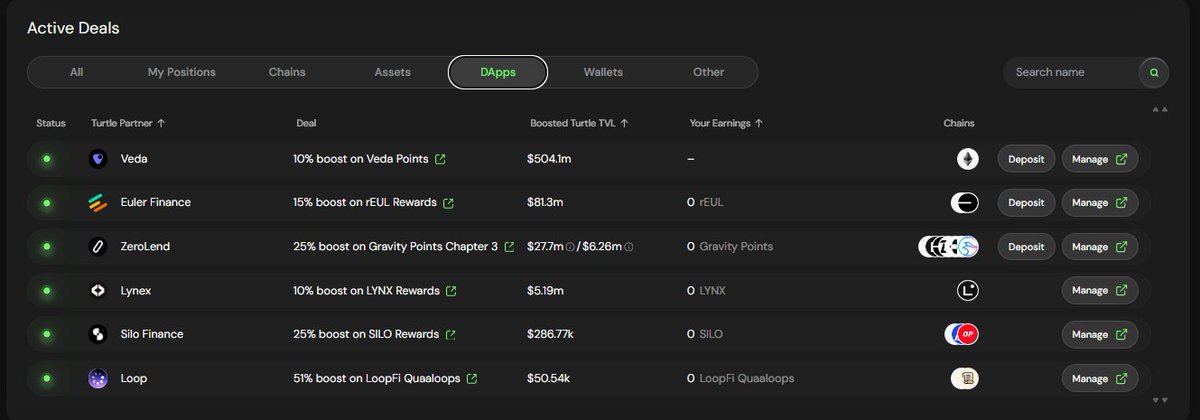Sort by Turtle Partner column arrow
Image resolution: width=1200 pixels, height=420 pixels.
pos(162,123)
